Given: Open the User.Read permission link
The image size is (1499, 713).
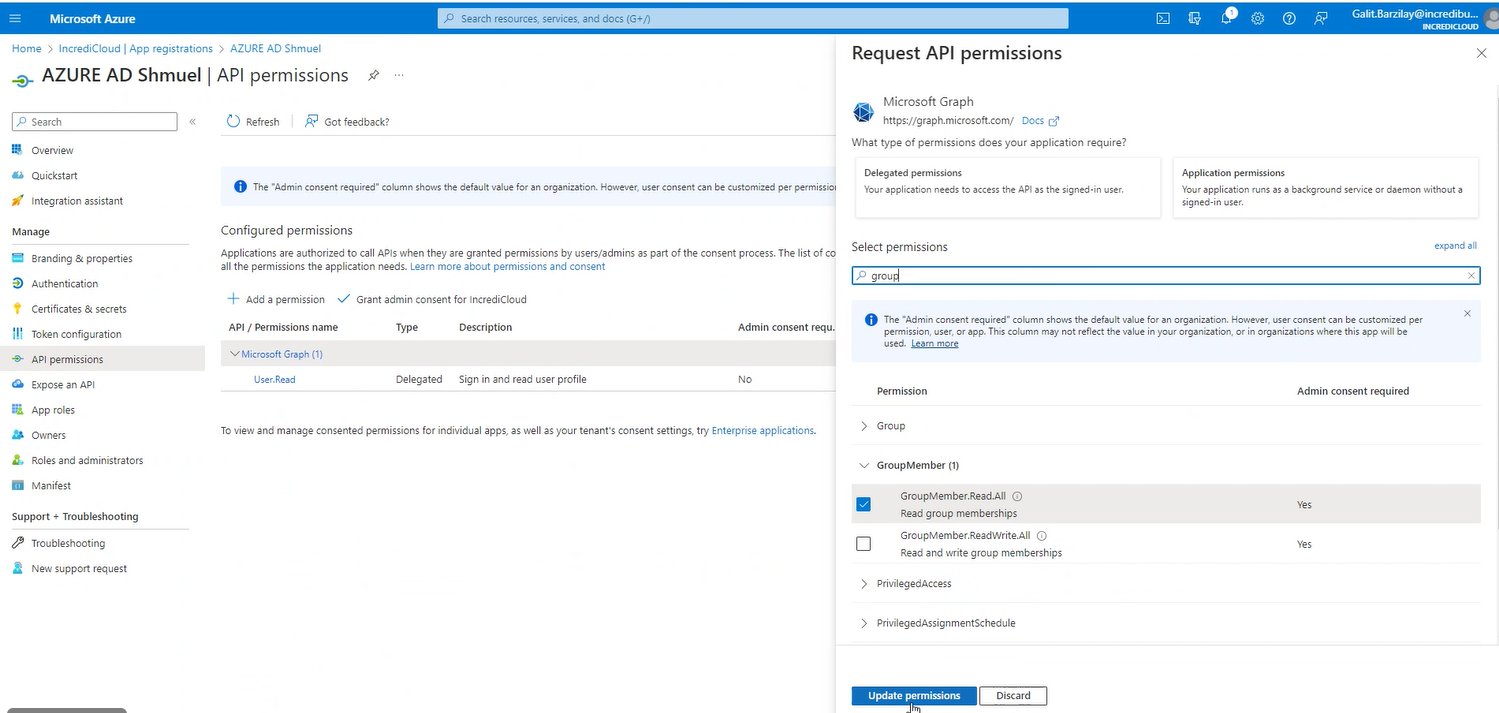Looking at the screenshot, I should 274,379.
